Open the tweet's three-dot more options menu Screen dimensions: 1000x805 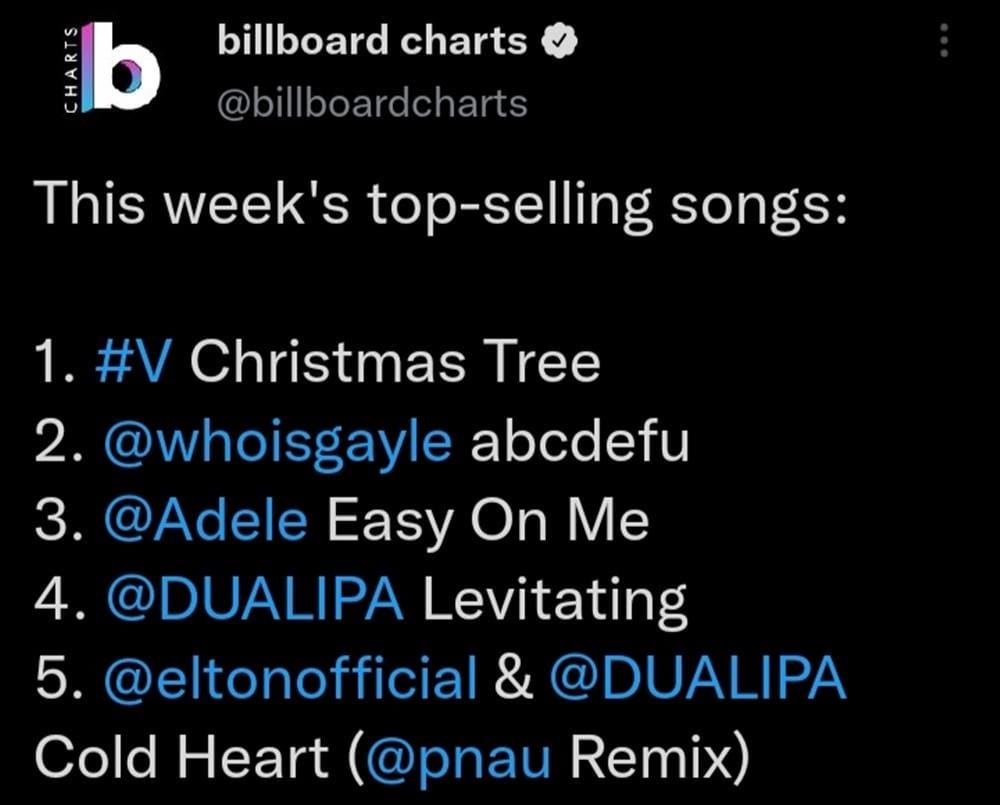click(x=944, y=42)
